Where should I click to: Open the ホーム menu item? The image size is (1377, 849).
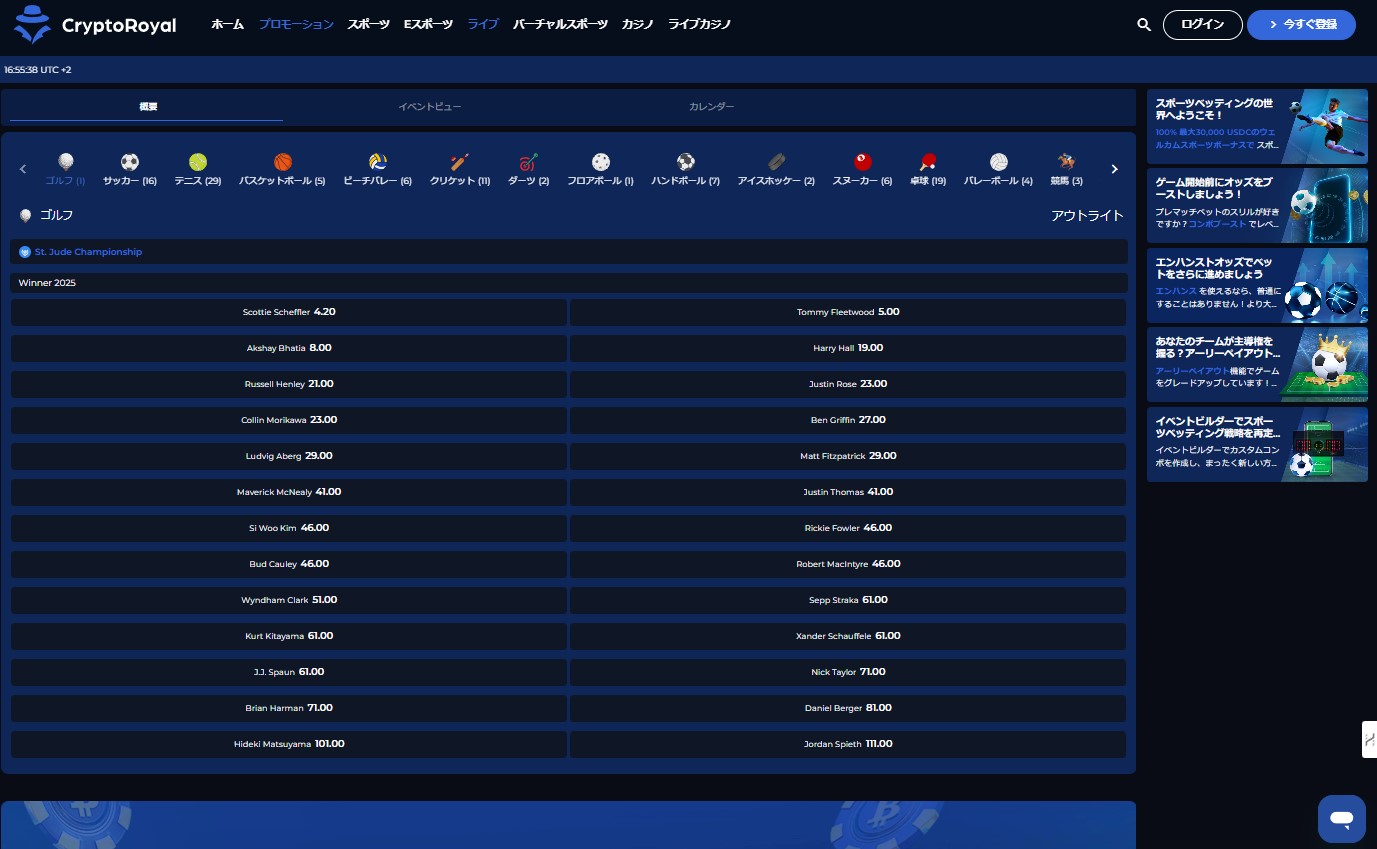[227, 24]
